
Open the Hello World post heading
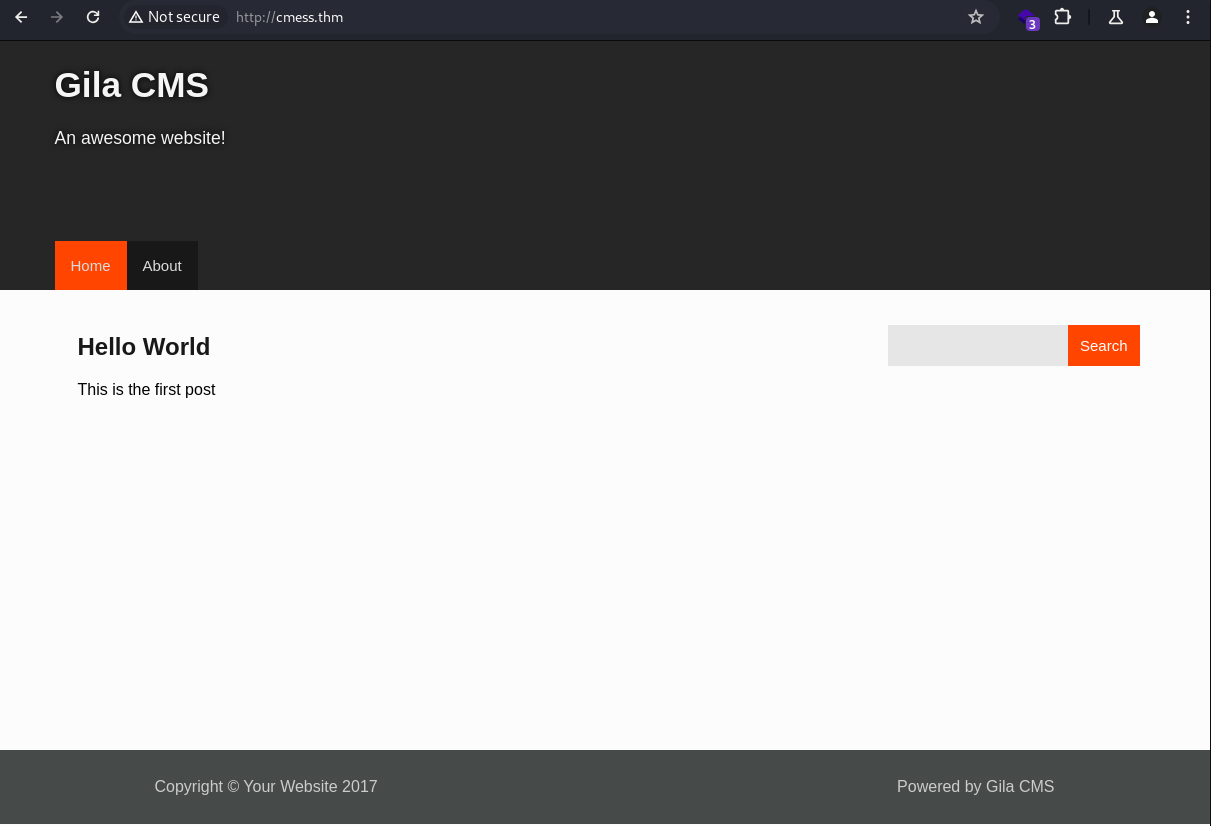pyautogui.click(x=144, y=347)
